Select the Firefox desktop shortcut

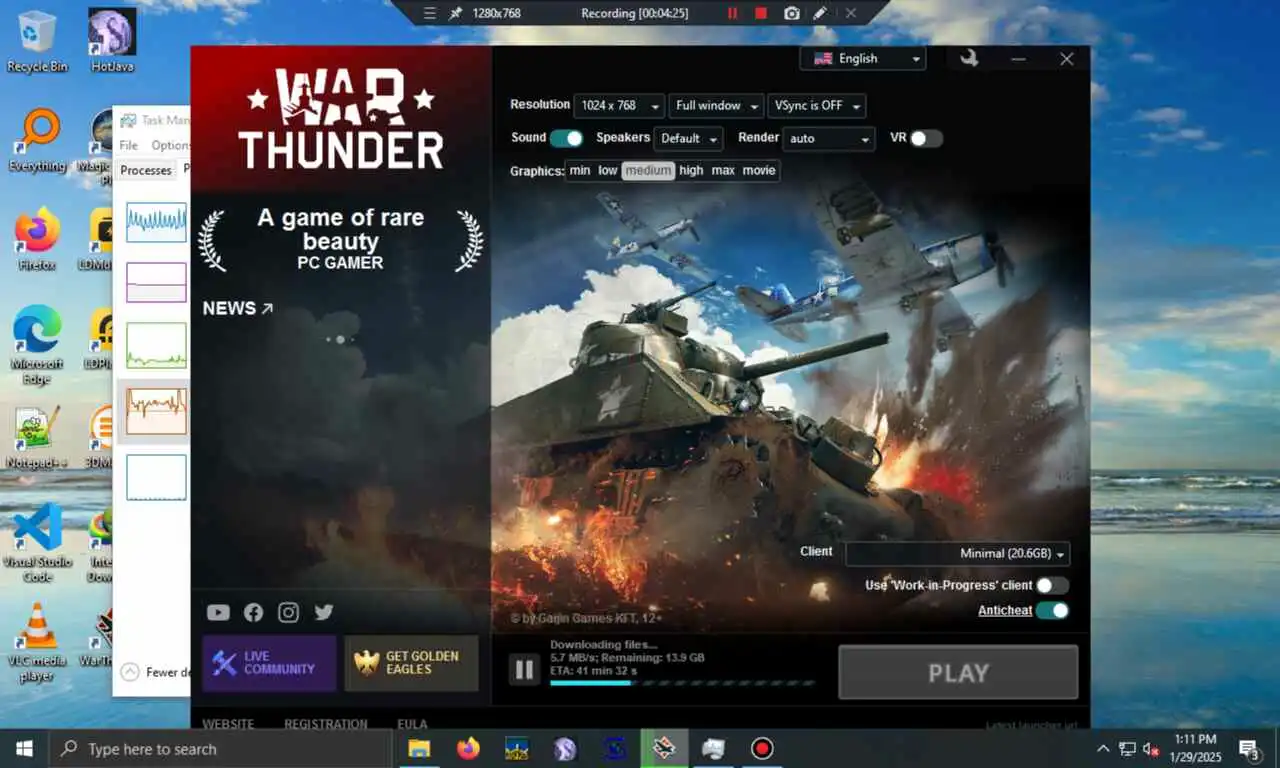(x=37, y=239)
